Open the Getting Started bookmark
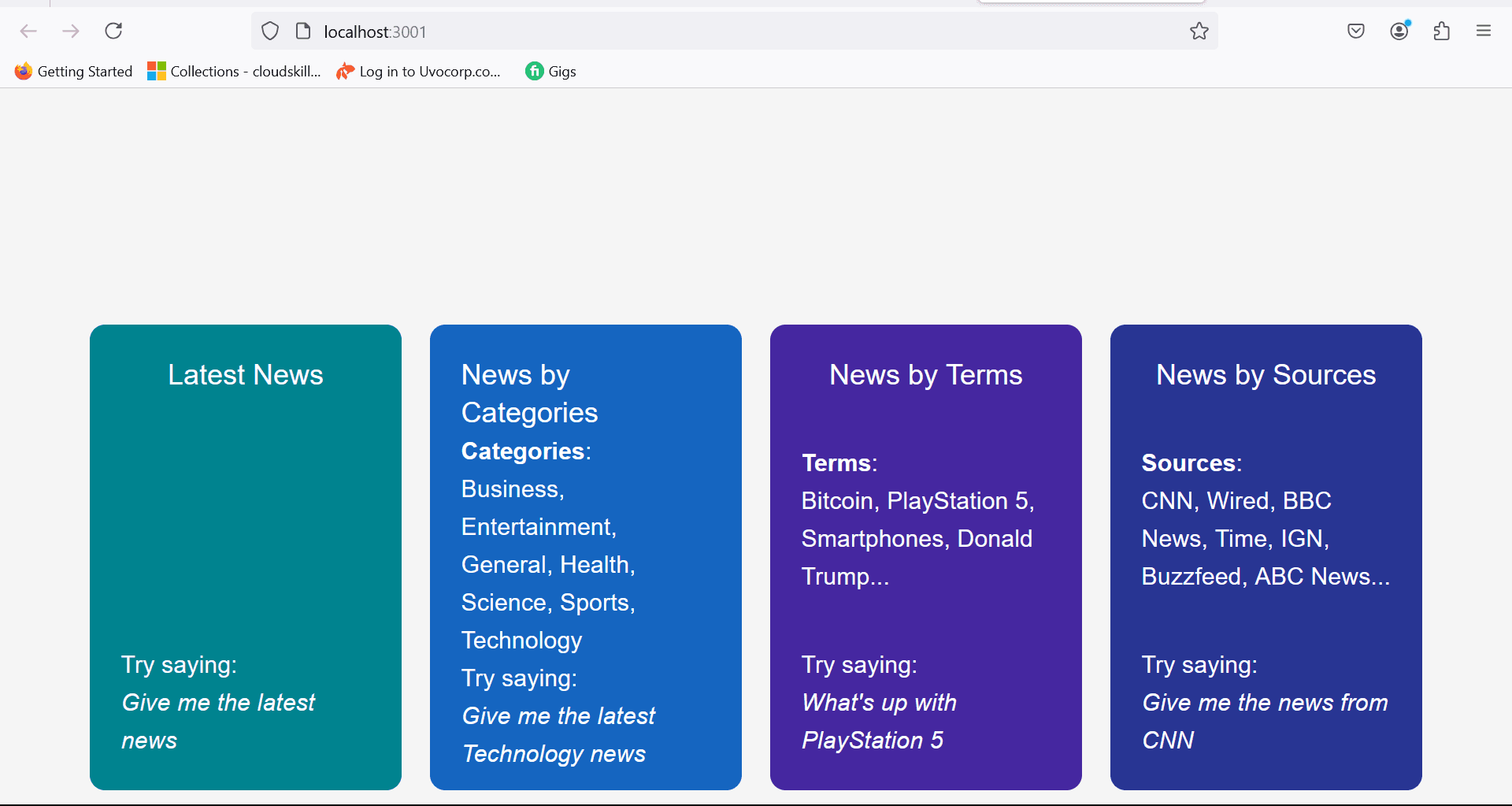The width and height of the screenshot is (1512, 806). 73,72
